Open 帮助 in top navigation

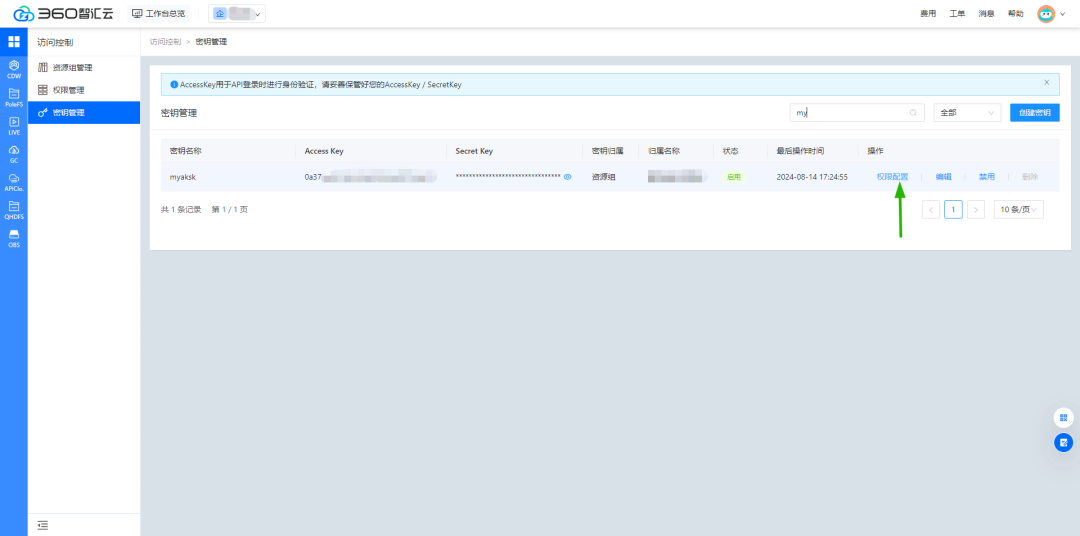pos(1015,14)
